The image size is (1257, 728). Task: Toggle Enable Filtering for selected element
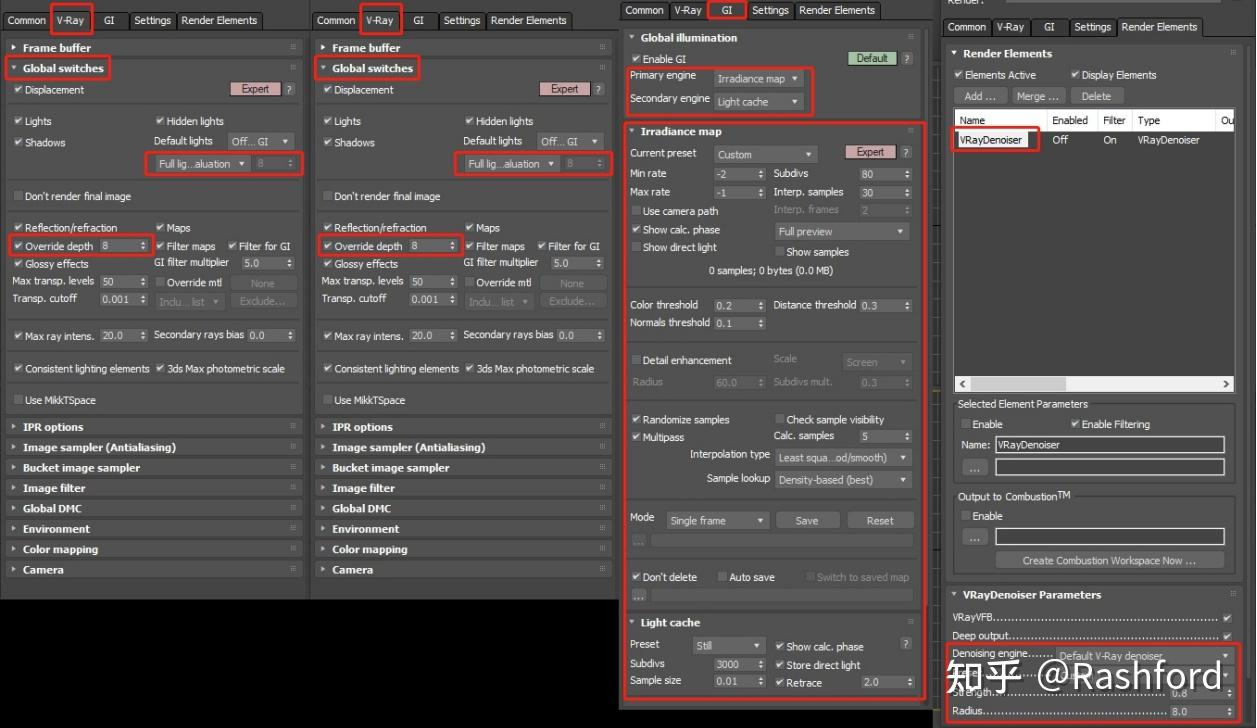click(x=1075, y=424)
